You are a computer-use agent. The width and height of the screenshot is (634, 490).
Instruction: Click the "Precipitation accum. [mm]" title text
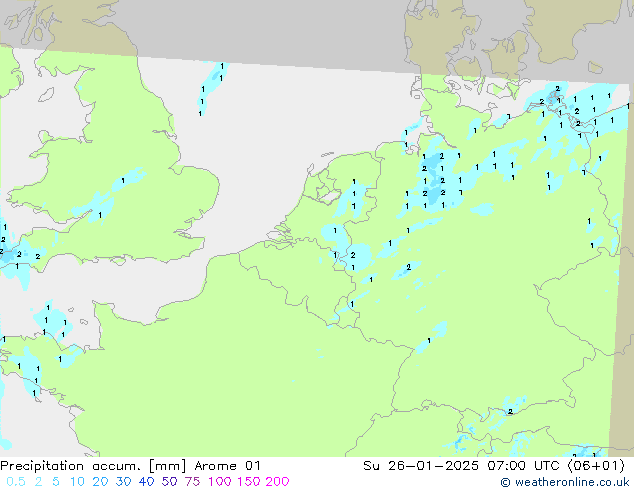93,466
